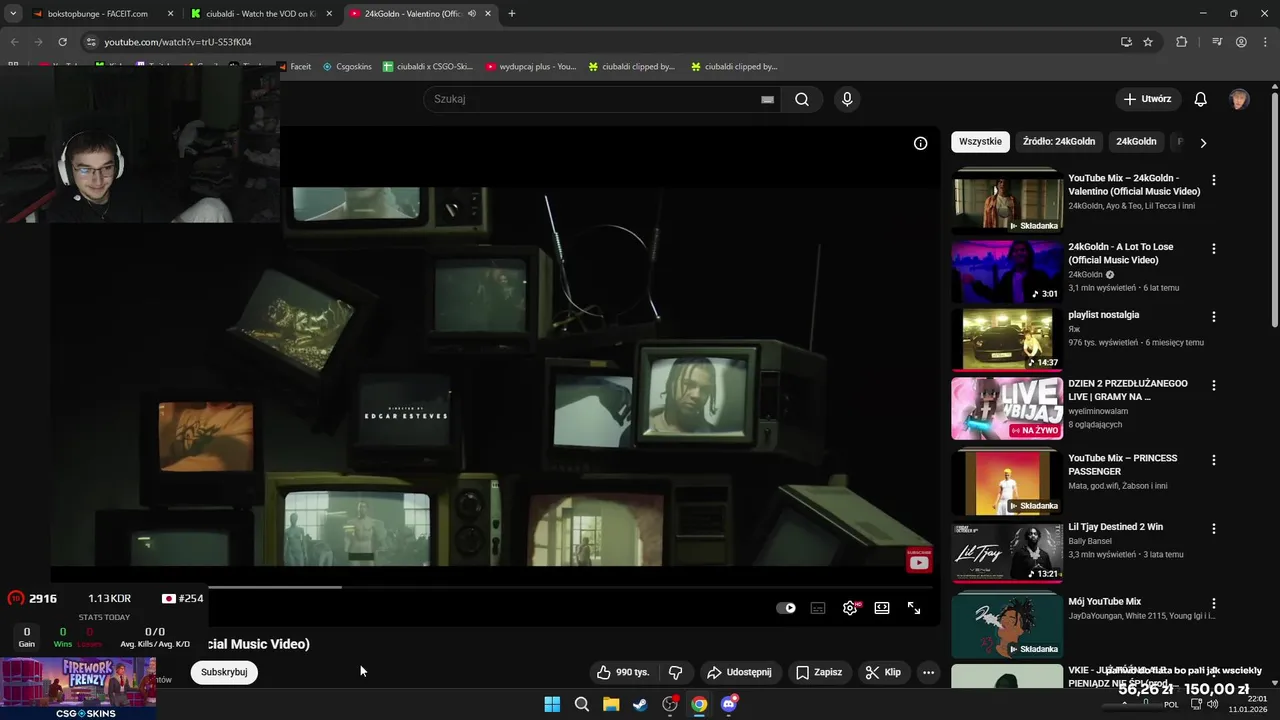Open options for Mój YouTube Mix
1280x720 pixels.
pyautogui.click(x=1214, y=603)
